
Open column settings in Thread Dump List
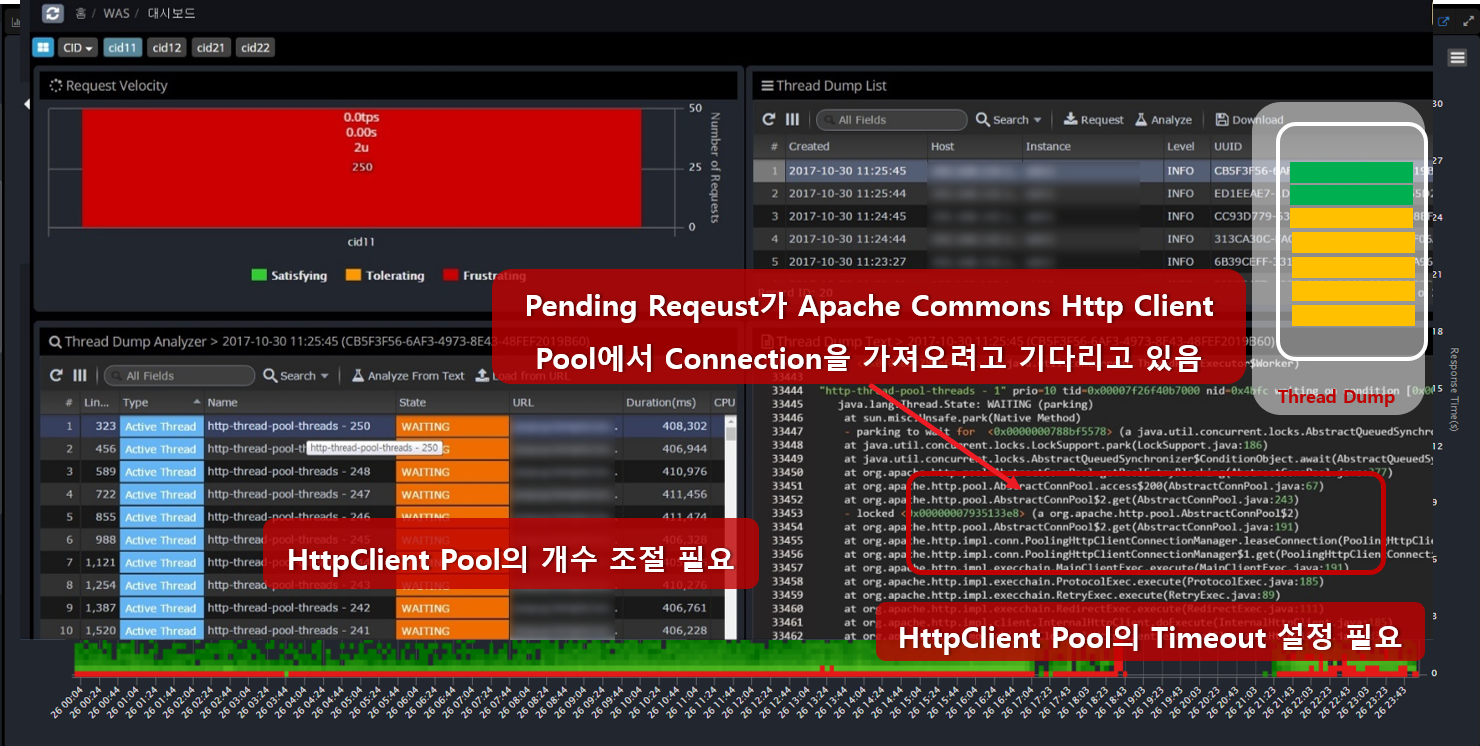click(x=791, y=119)
